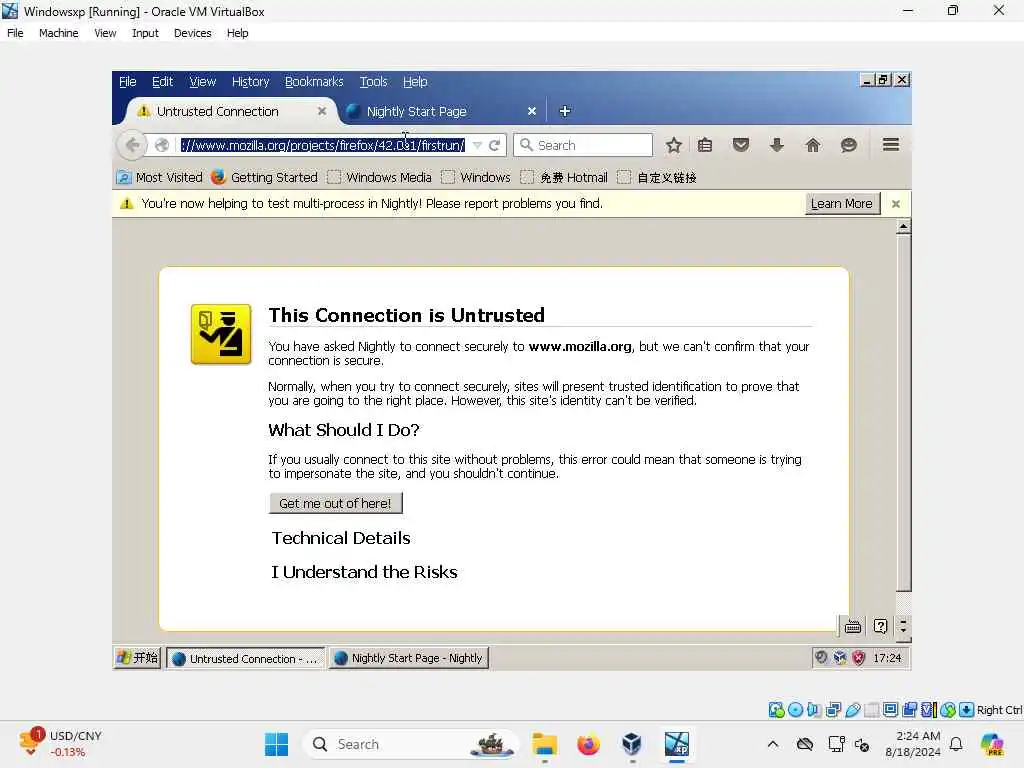Open the Downloads arrow icon
Viewport: 1024px width, 768px height.
[776, 145]
